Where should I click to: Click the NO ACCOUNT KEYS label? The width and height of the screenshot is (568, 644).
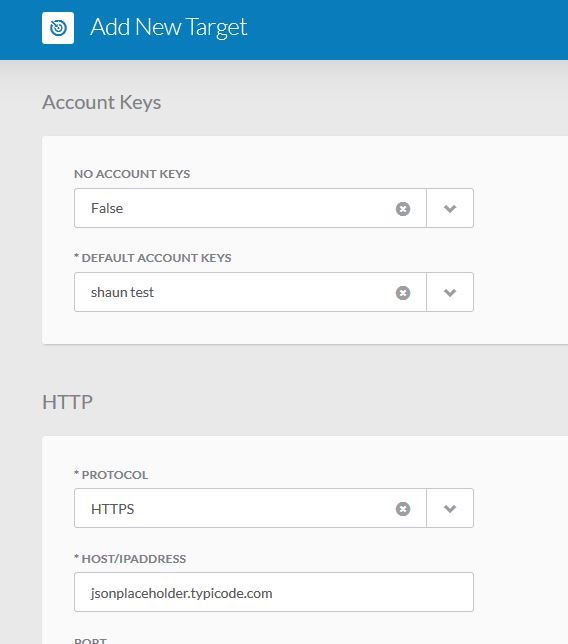[132, 174]
